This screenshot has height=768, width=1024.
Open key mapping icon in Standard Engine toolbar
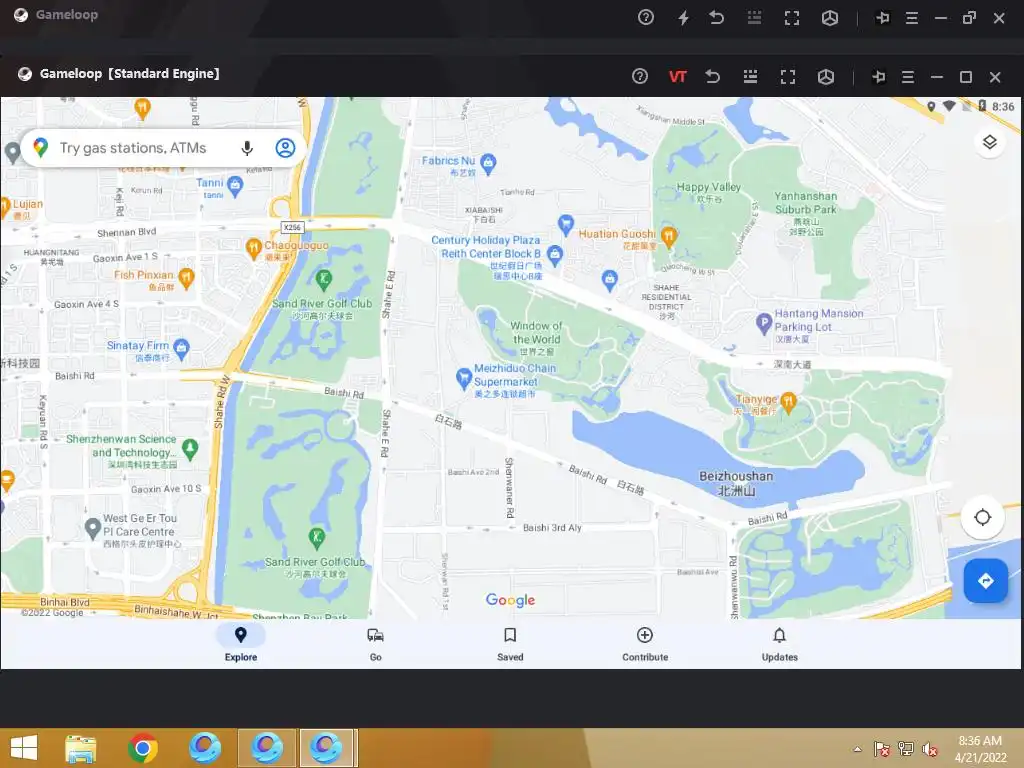point(750,76)
